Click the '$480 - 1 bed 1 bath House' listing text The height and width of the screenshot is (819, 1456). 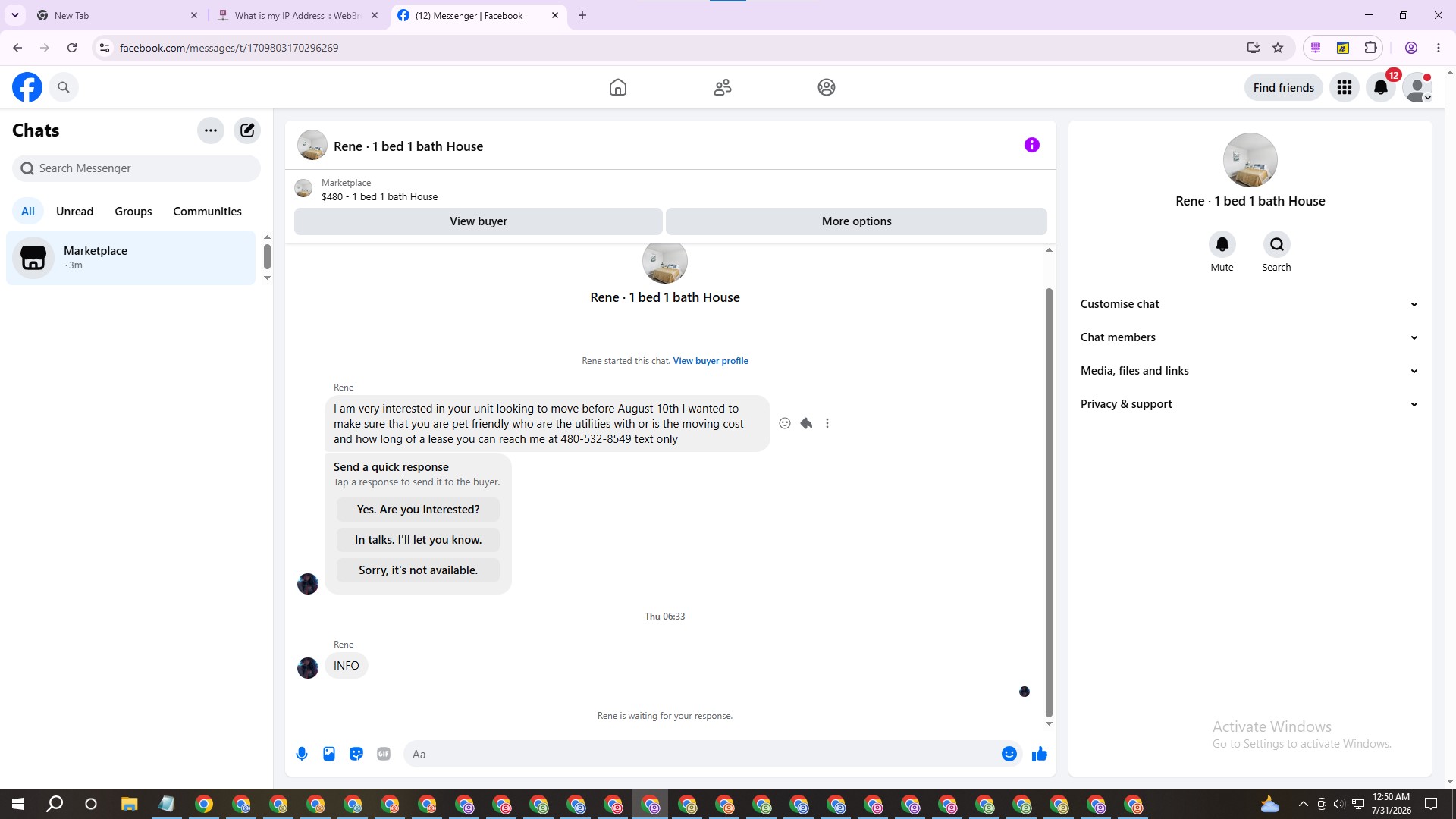coord(379,197)
